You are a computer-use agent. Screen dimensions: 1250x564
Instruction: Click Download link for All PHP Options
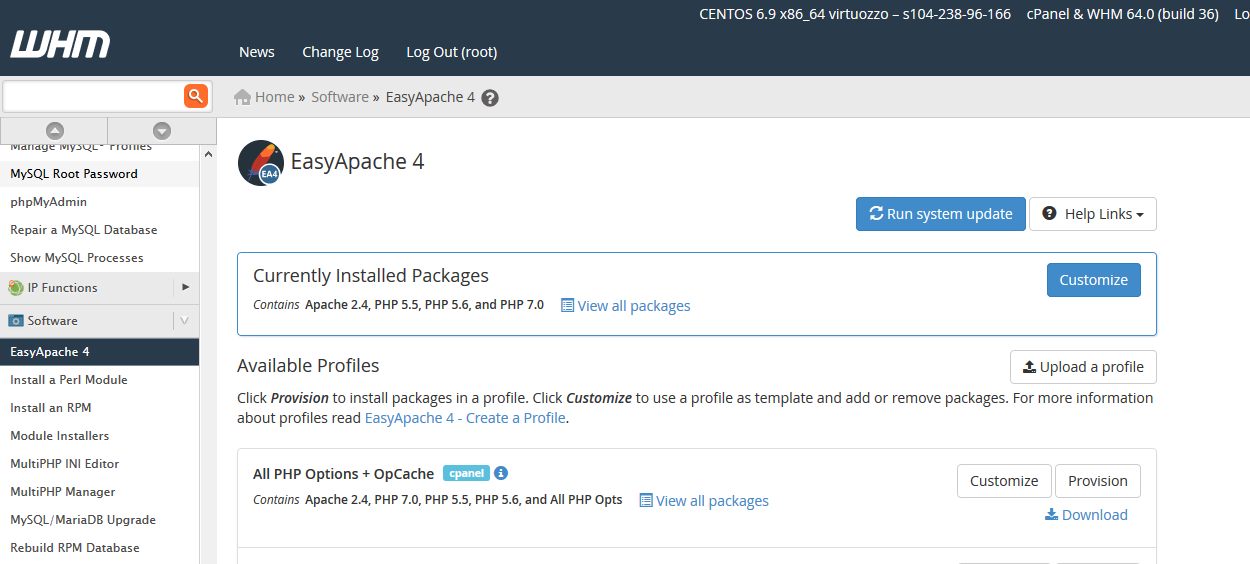tap(1086, 515)
